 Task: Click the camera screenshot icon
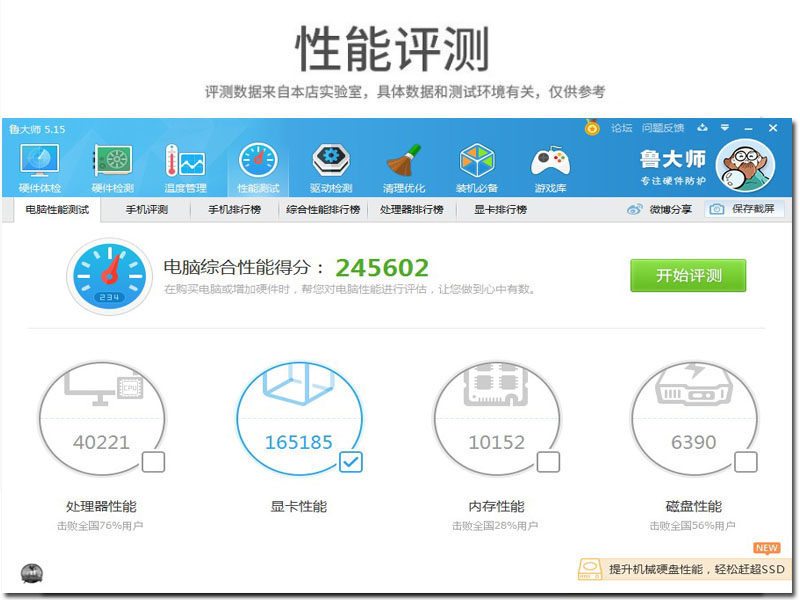pyautogui.click(x=717, y=209)
